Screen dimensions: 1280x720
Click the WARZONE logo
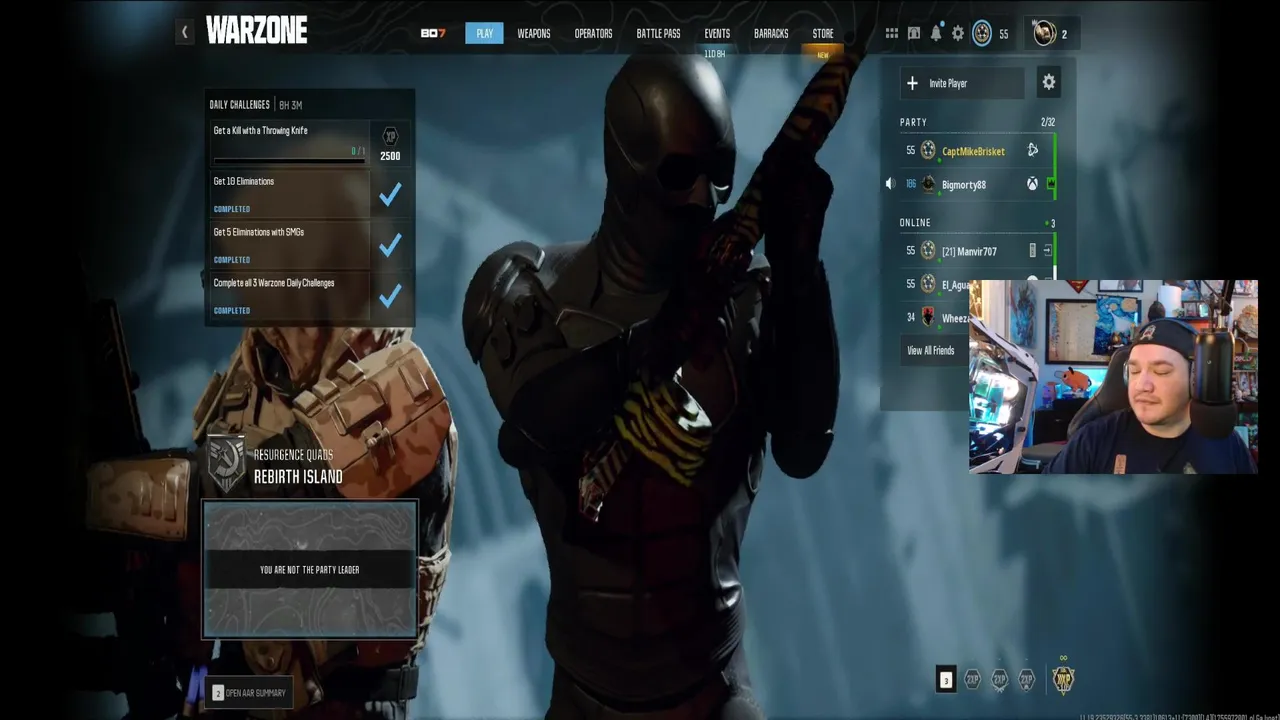click(x=257, y=31)
